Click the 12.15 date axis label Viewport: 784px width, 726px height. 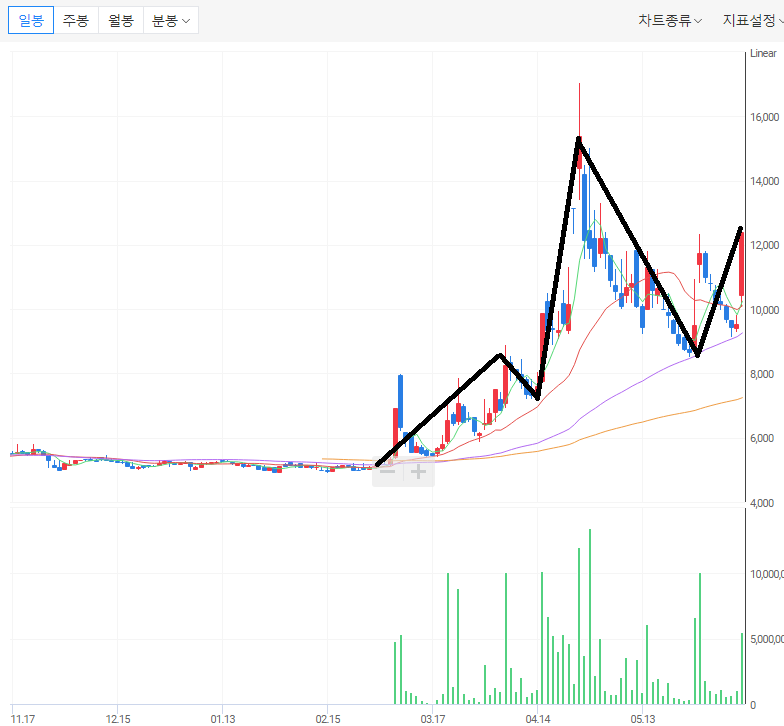pos(118,719)
